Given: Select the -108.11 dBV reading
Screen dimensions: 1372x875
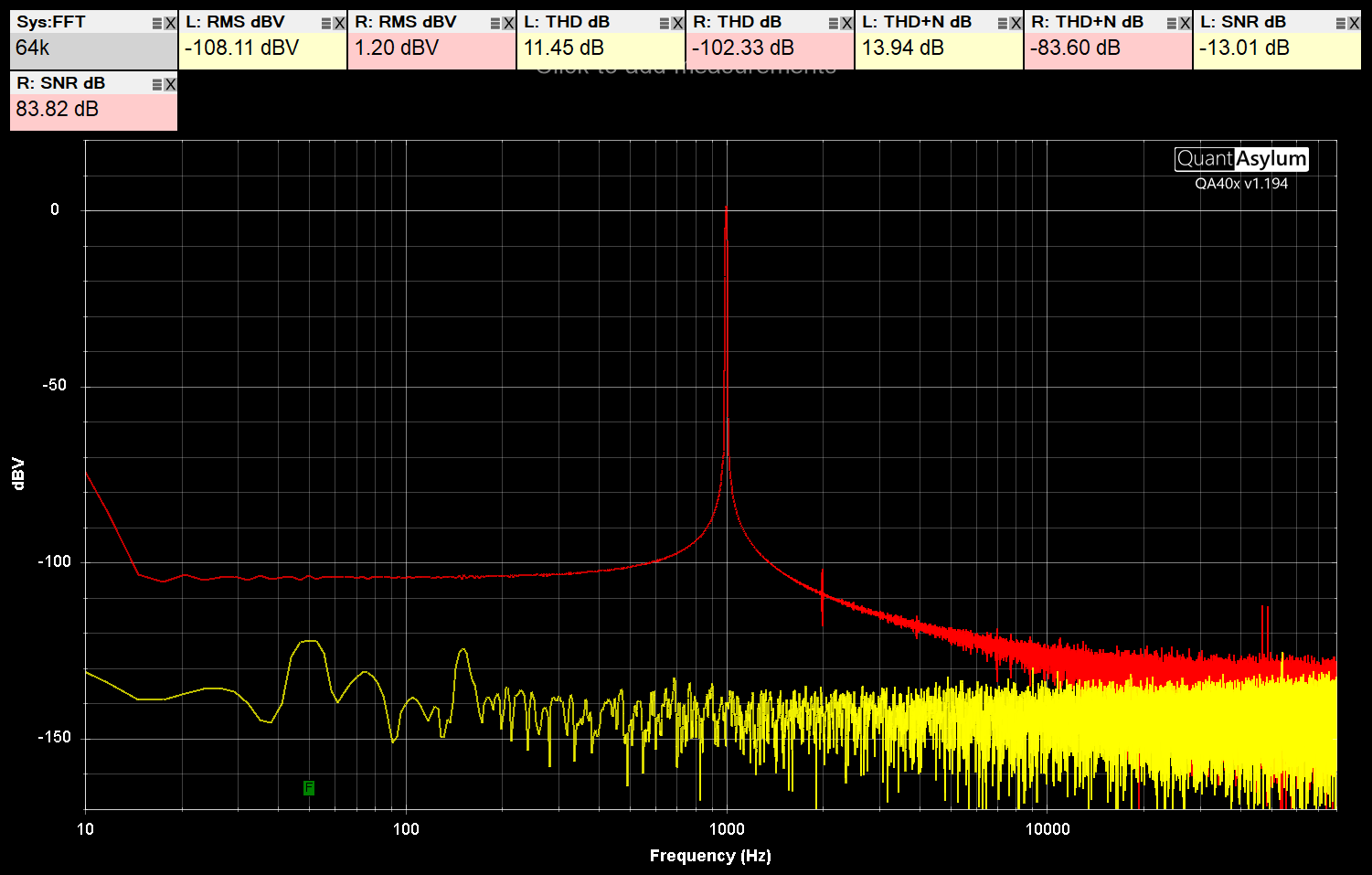Looking at the screenshot, I should [x=241, y=48].
